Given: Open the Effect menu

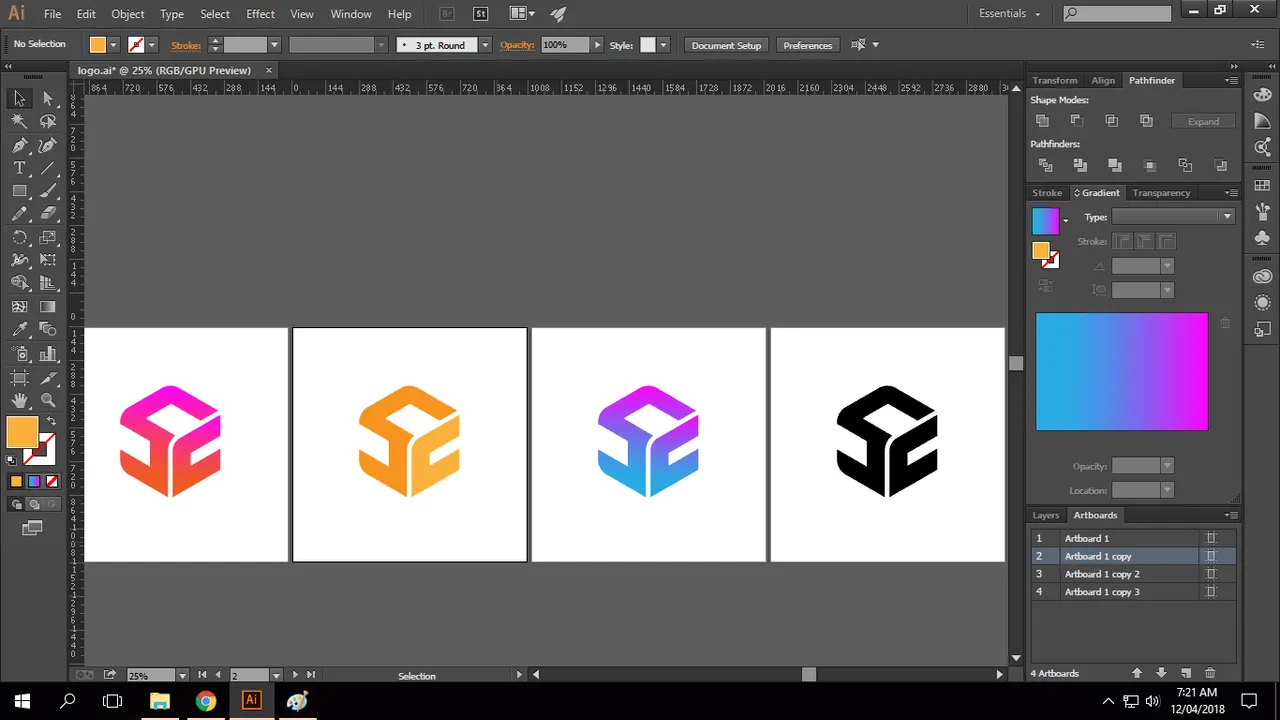Looking at the screenshot, I should (260, 14).
